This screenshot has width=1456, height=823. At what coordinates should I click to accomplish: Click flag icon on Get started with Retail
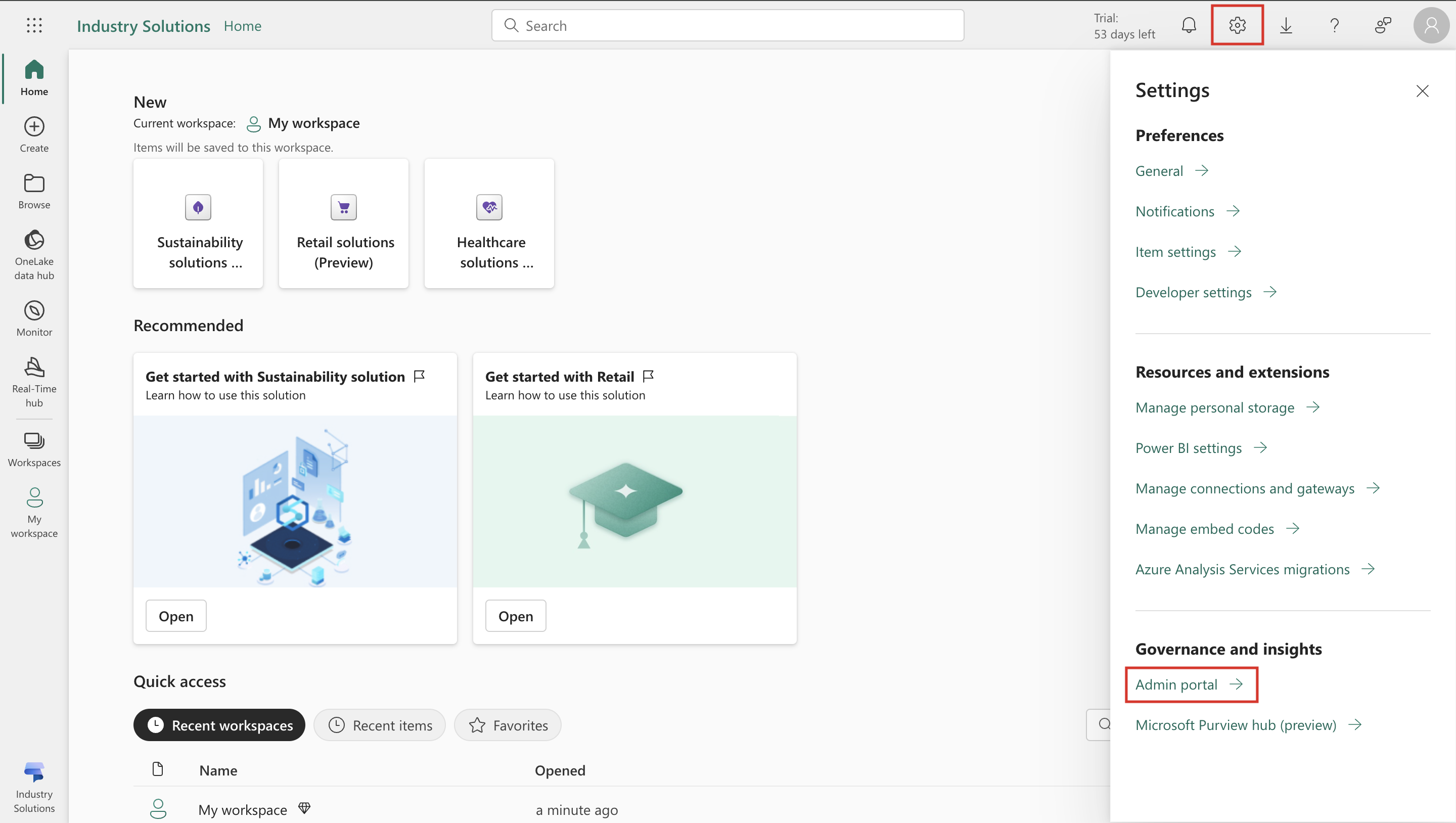pyautogui.click(x=648, y=376)
